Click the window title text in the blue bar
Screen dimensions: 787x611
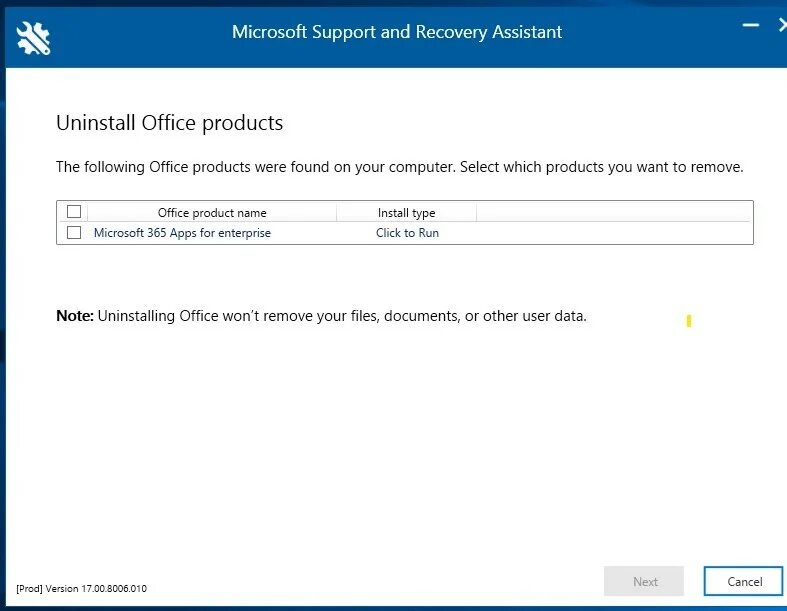coord(397,32)
